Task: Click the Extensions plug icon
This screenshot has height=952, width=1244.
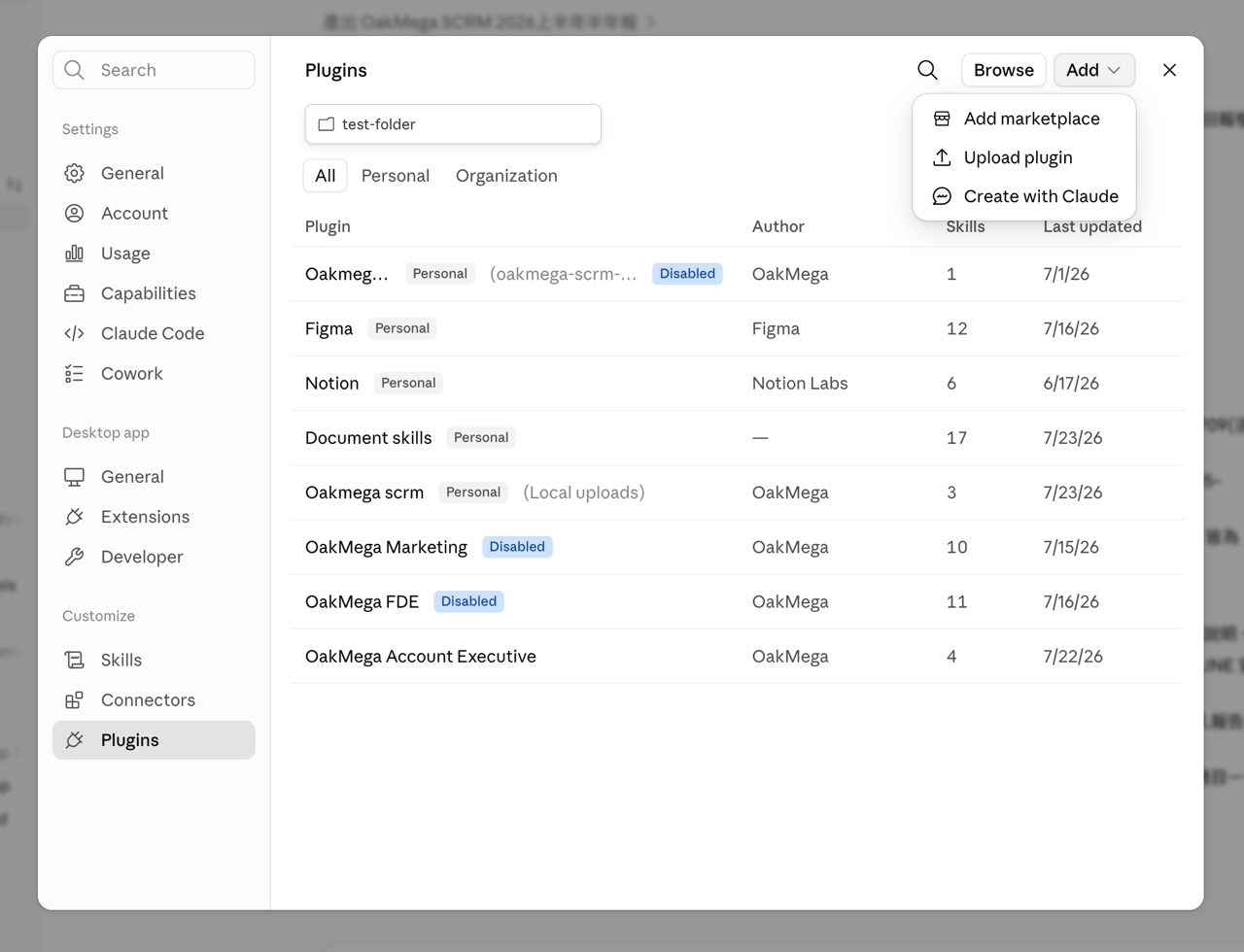Action: click(74, 517)
